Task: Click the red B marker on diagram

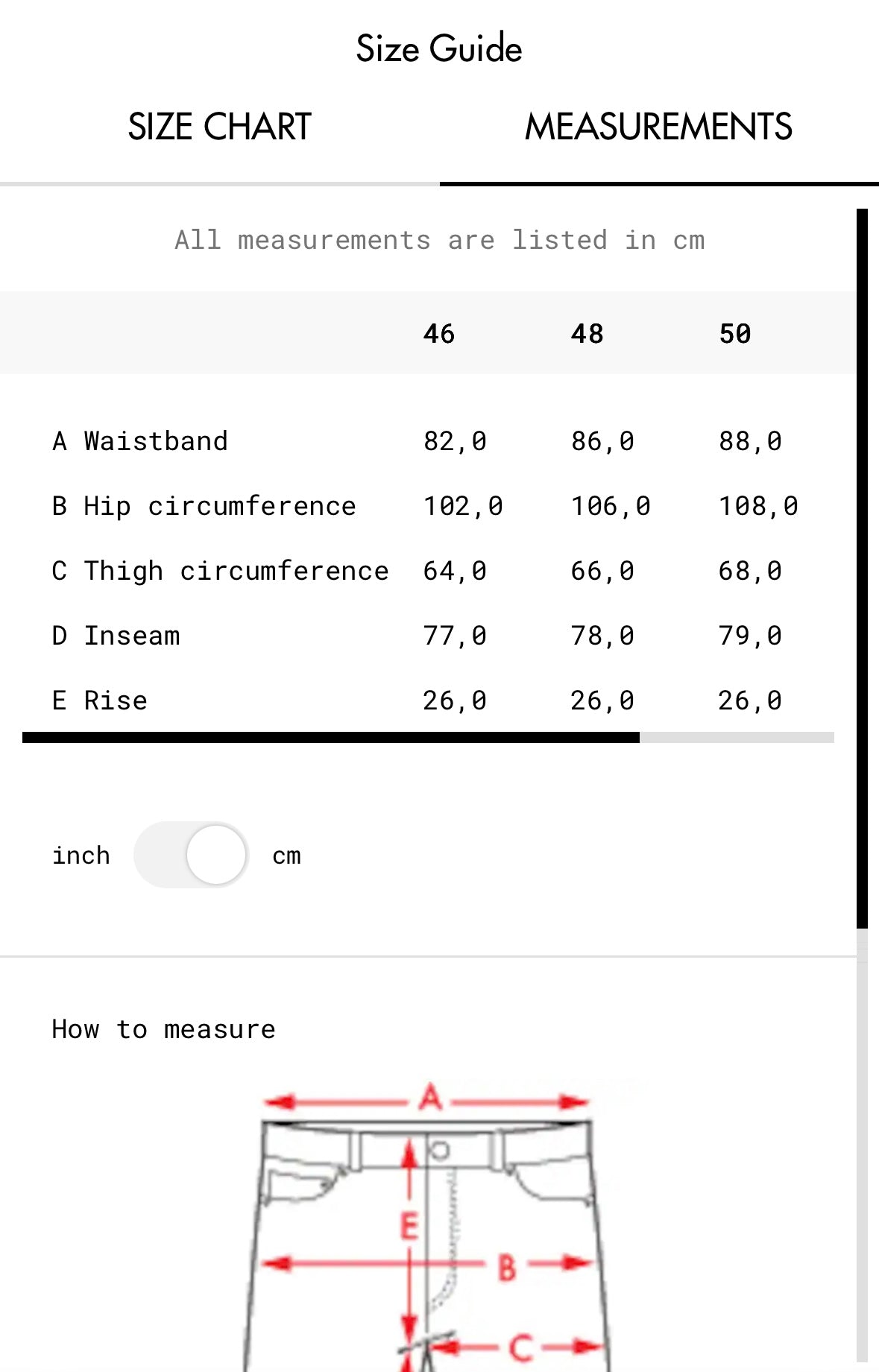Action: 507,1267
